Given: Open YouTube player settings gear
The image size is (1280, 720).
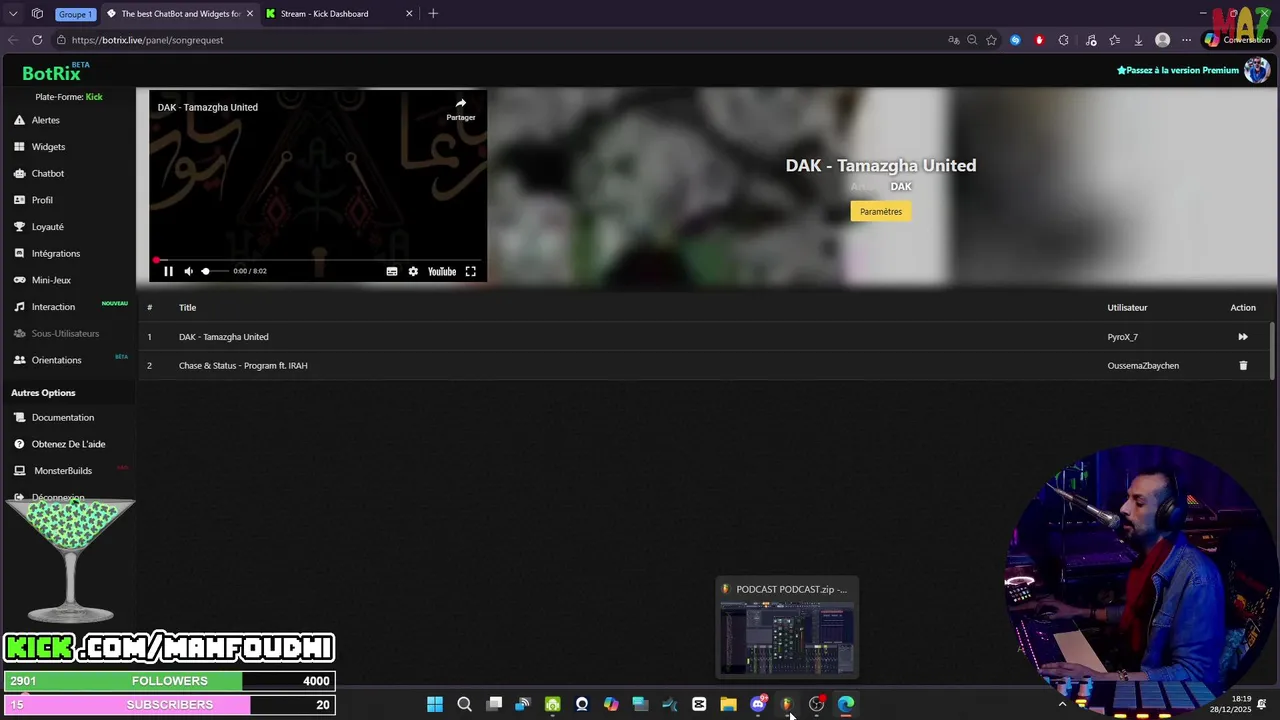Looking at the screenshot, I should pos(413,271).
